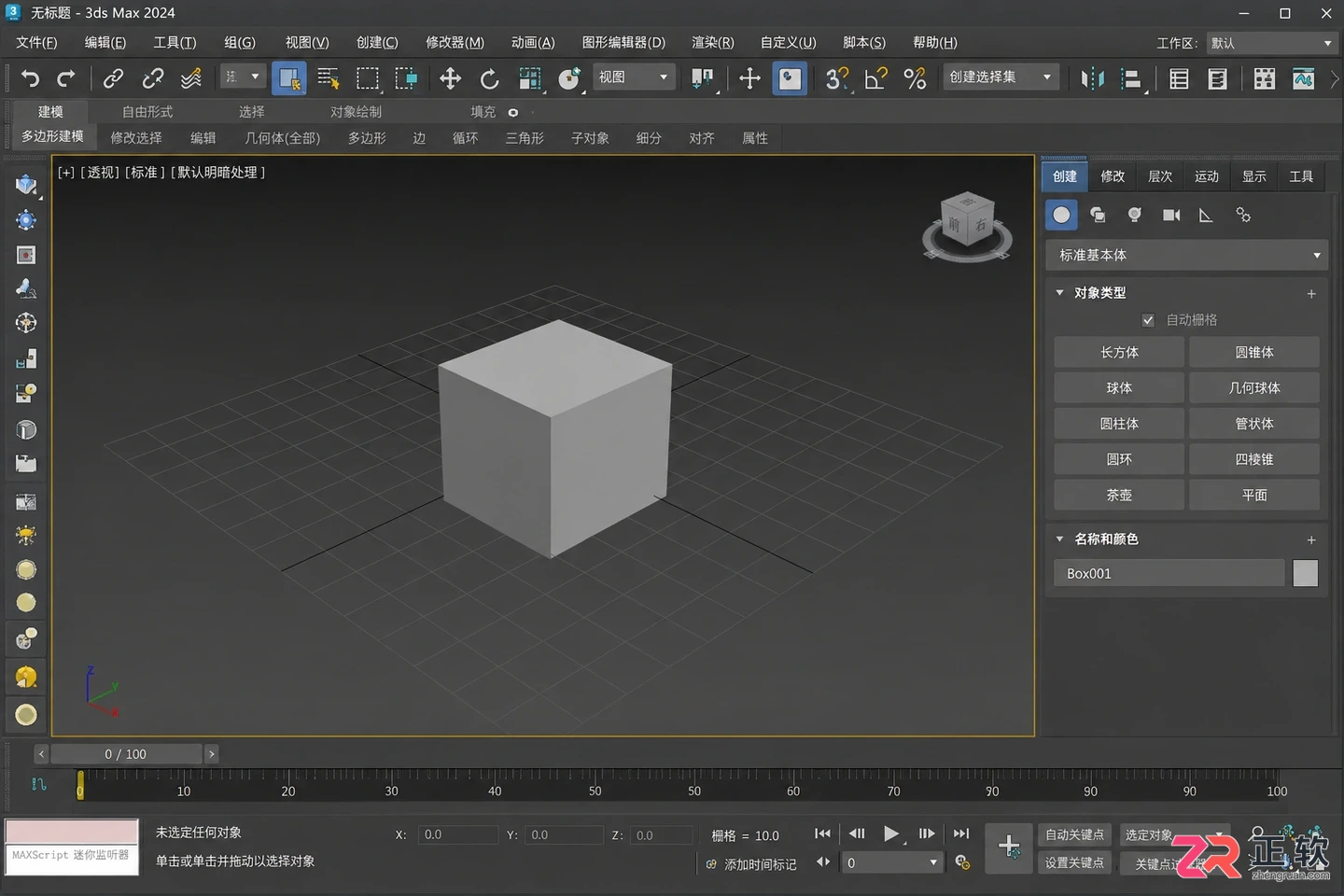Screen dimensions: 1344x896
Task: Click the Redo arrow icon
Action: click(x=65, y=78)
